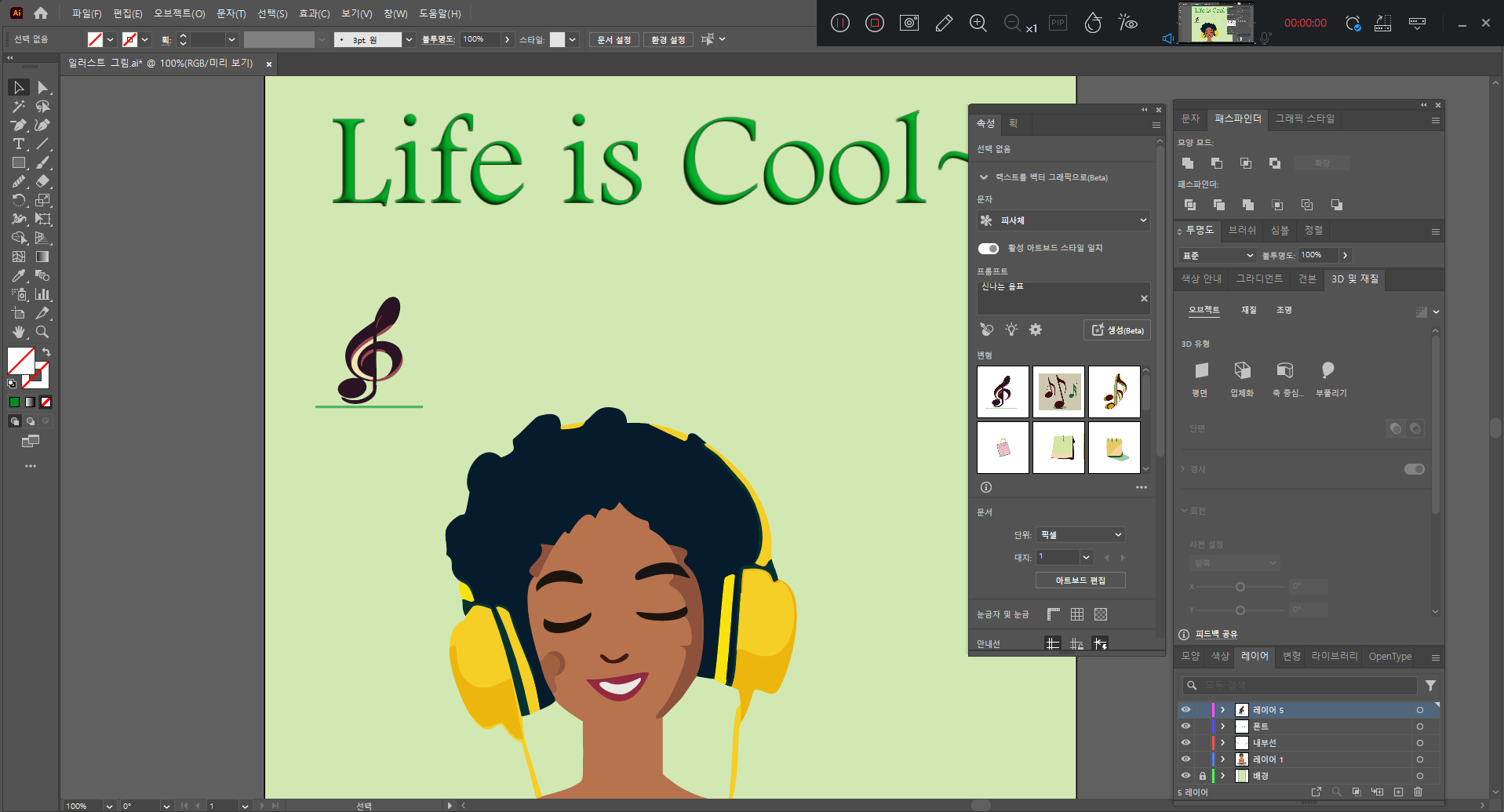Click the Inflate 3D type icon
The width and height of the screenshot is (1504, 812).
pyautogui.click(x=1327, y=370)
